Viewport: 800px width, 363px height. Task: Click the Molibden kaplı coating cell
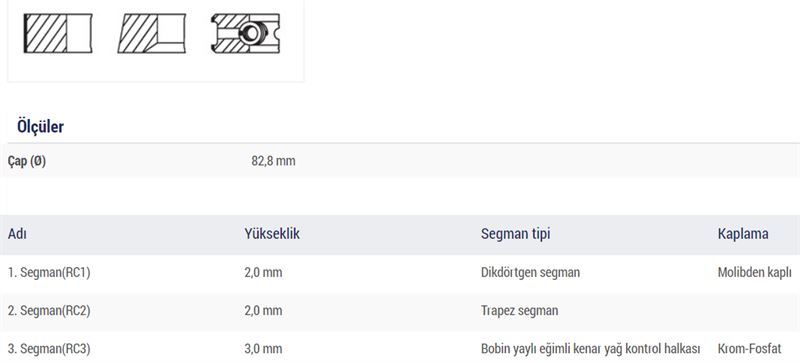tap(755, 273)
